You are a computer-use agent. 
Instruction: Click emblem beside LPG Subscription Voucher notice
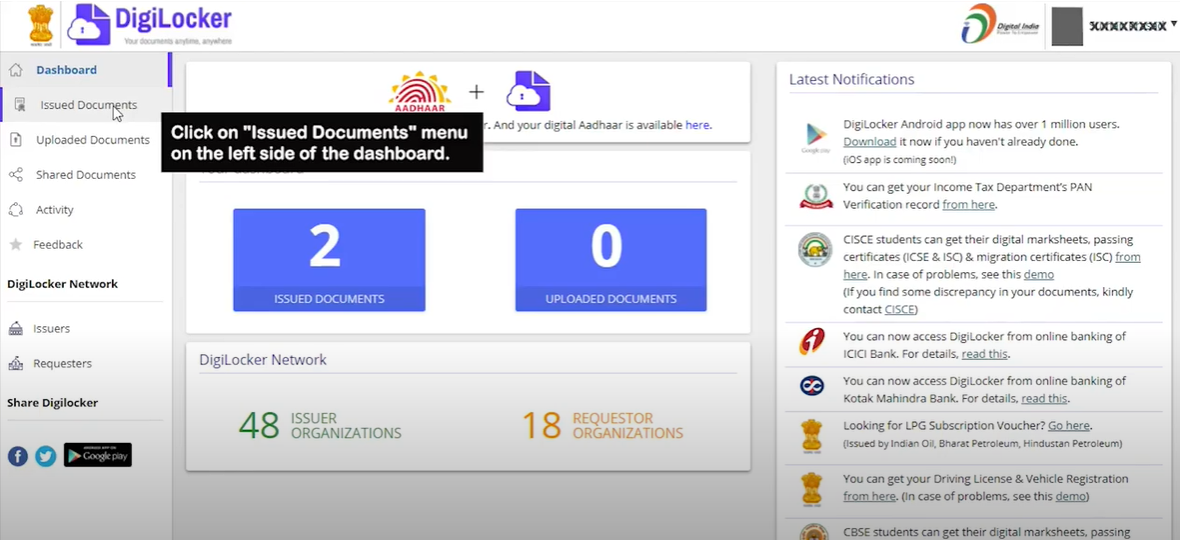(x=812, y=436)
